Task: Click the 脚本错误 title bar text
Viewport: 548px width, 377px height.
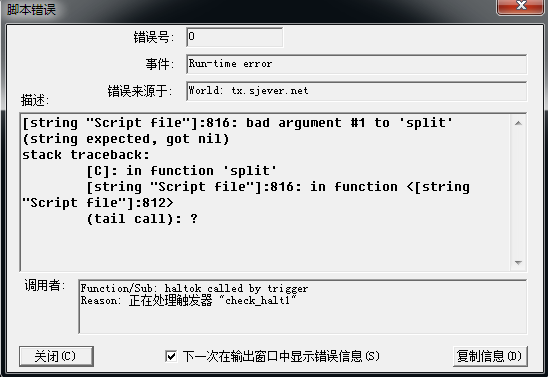Action: (31, 9)
